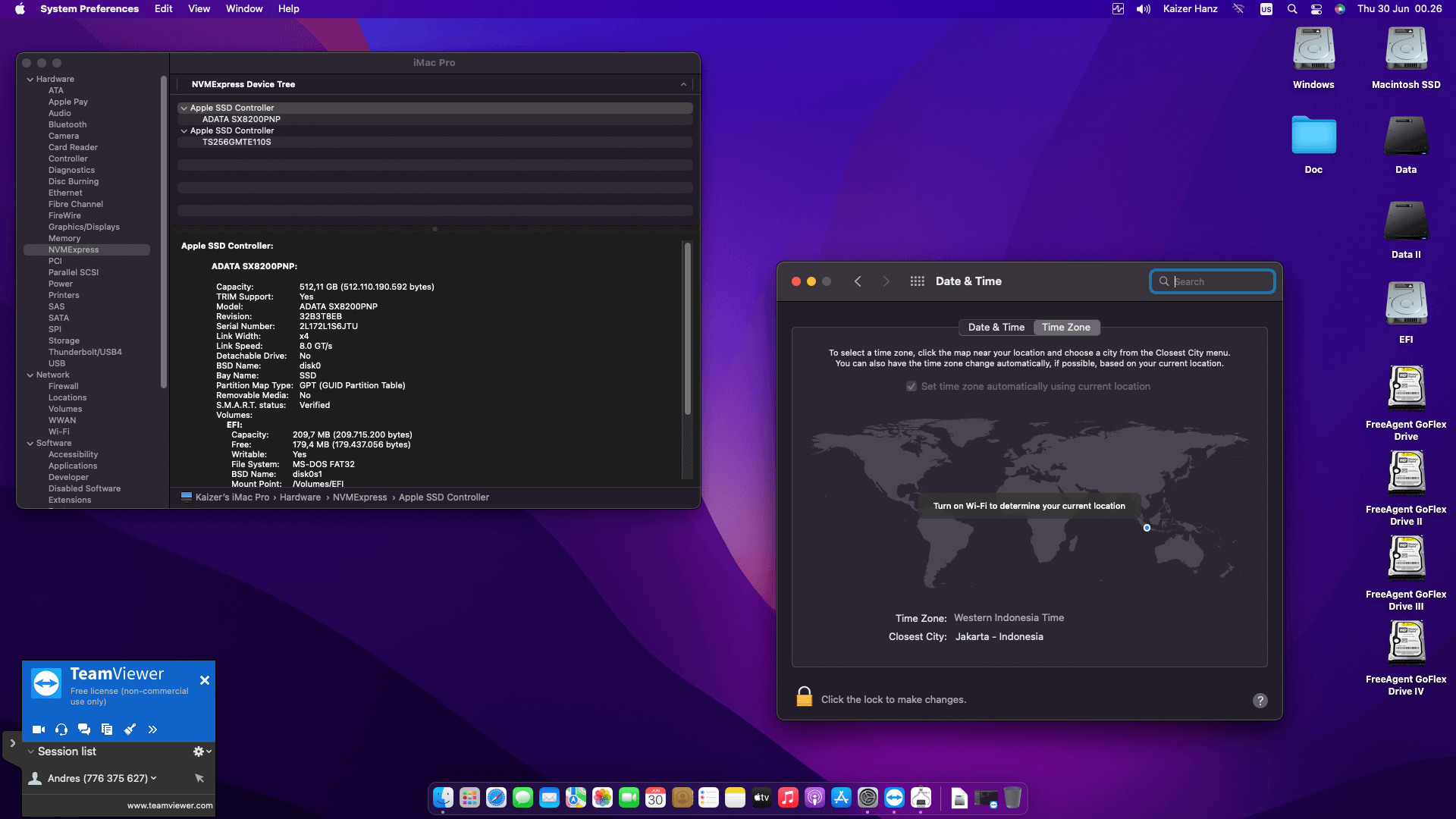
Task: Open the TeamViewer chat bubbles
Action: point(84,730)
